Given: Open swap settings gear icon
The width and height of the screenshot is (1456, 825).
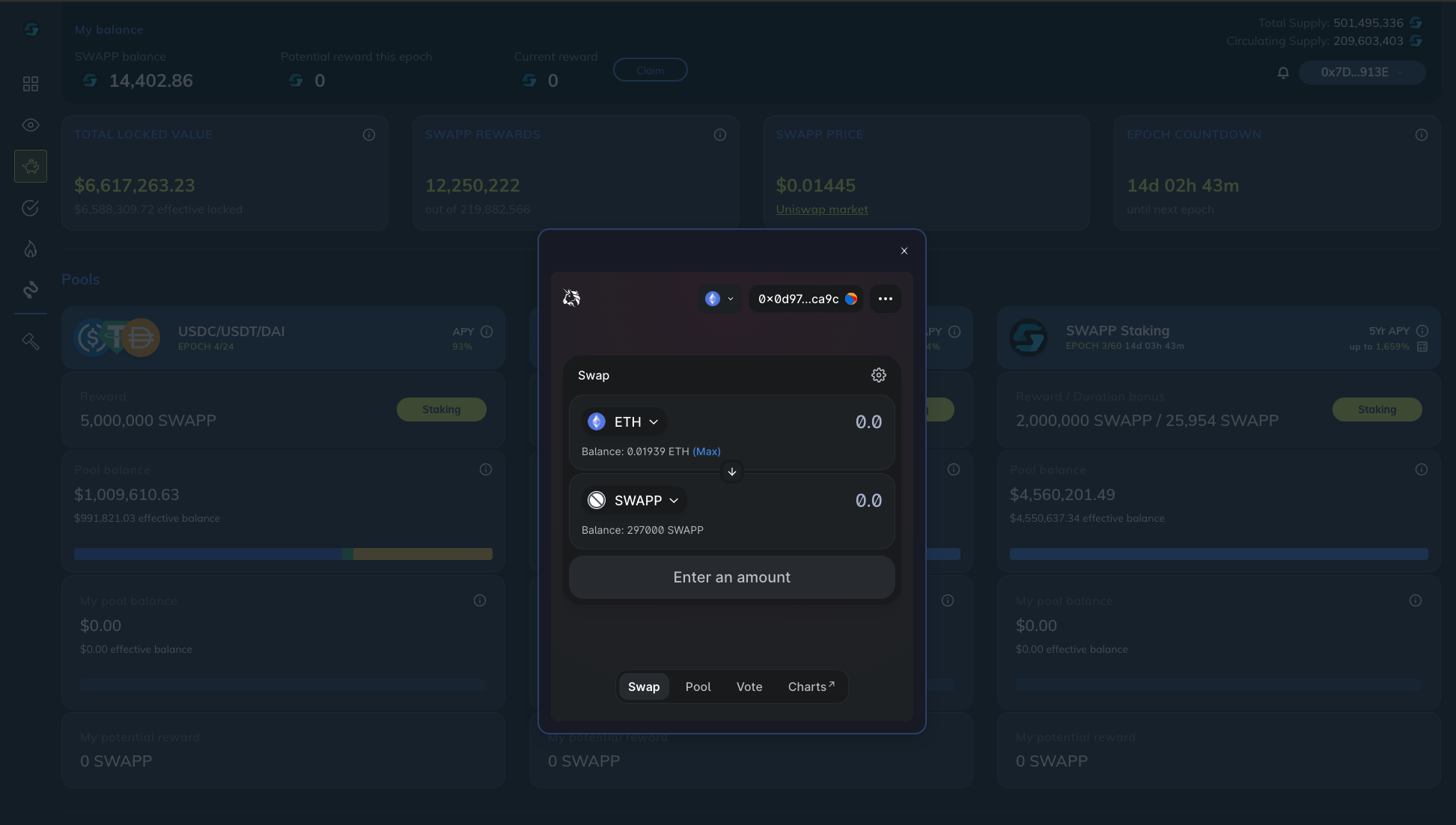Looking at the screenshot, I should 879,375.
